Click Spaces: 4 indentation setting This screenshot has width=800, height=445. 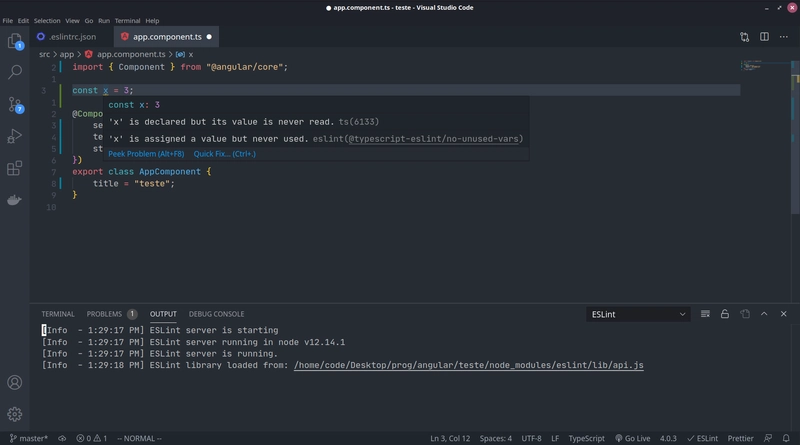(495, 438)
